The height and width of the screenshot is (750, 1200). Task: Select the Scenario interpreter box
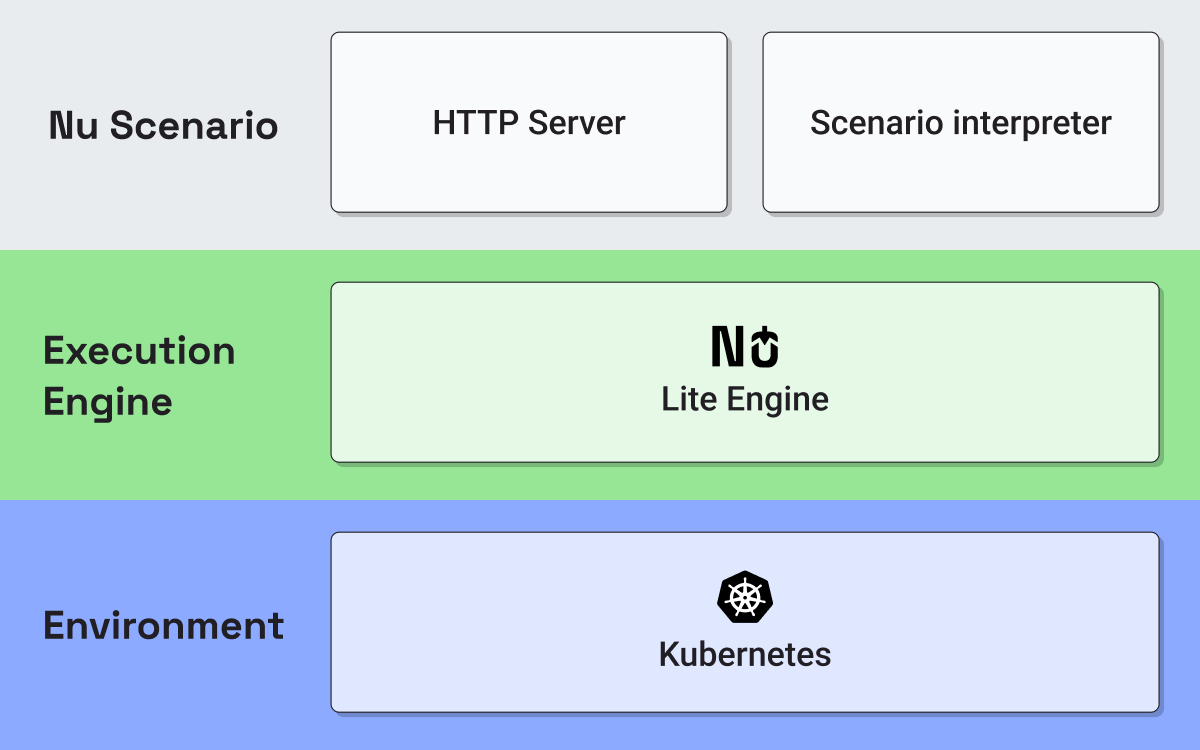(961, 122)
